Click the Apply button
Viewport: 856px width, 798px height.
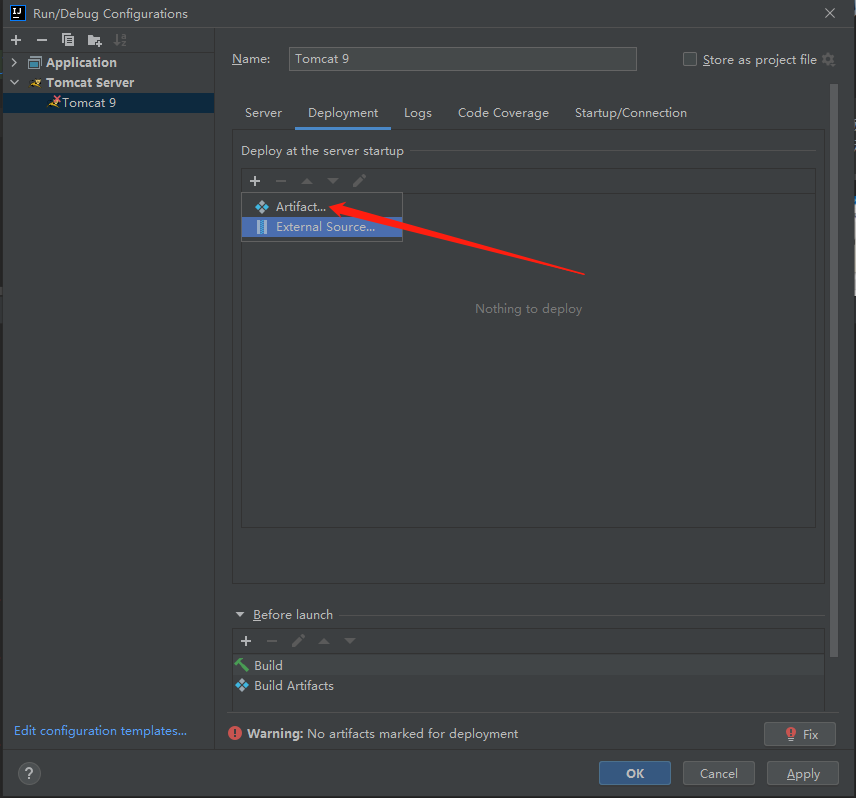point(803,773)
